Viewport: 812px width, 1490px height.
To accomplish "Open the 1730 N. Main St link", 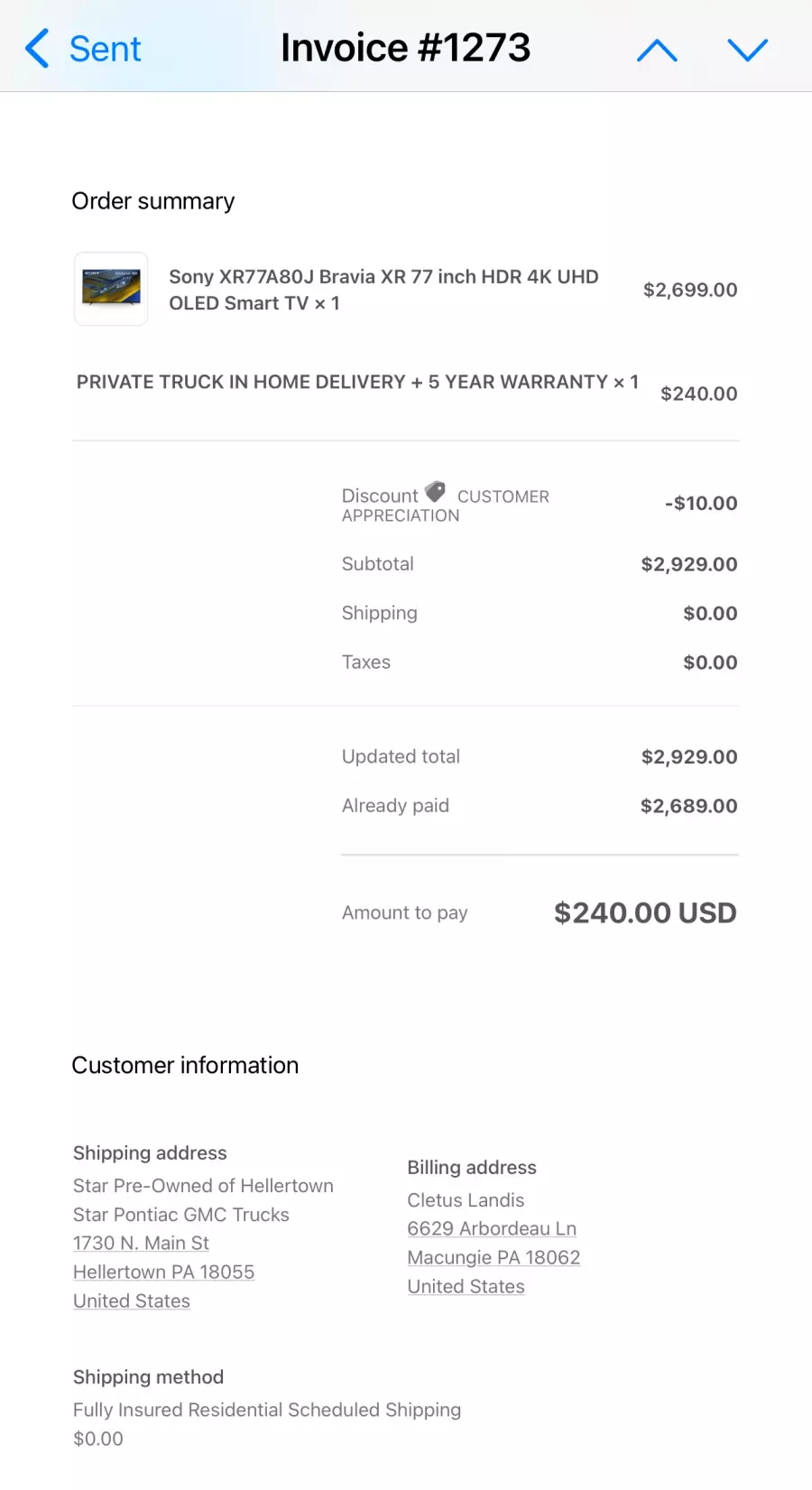I will pyautogui.click(x=141, y=1243).
